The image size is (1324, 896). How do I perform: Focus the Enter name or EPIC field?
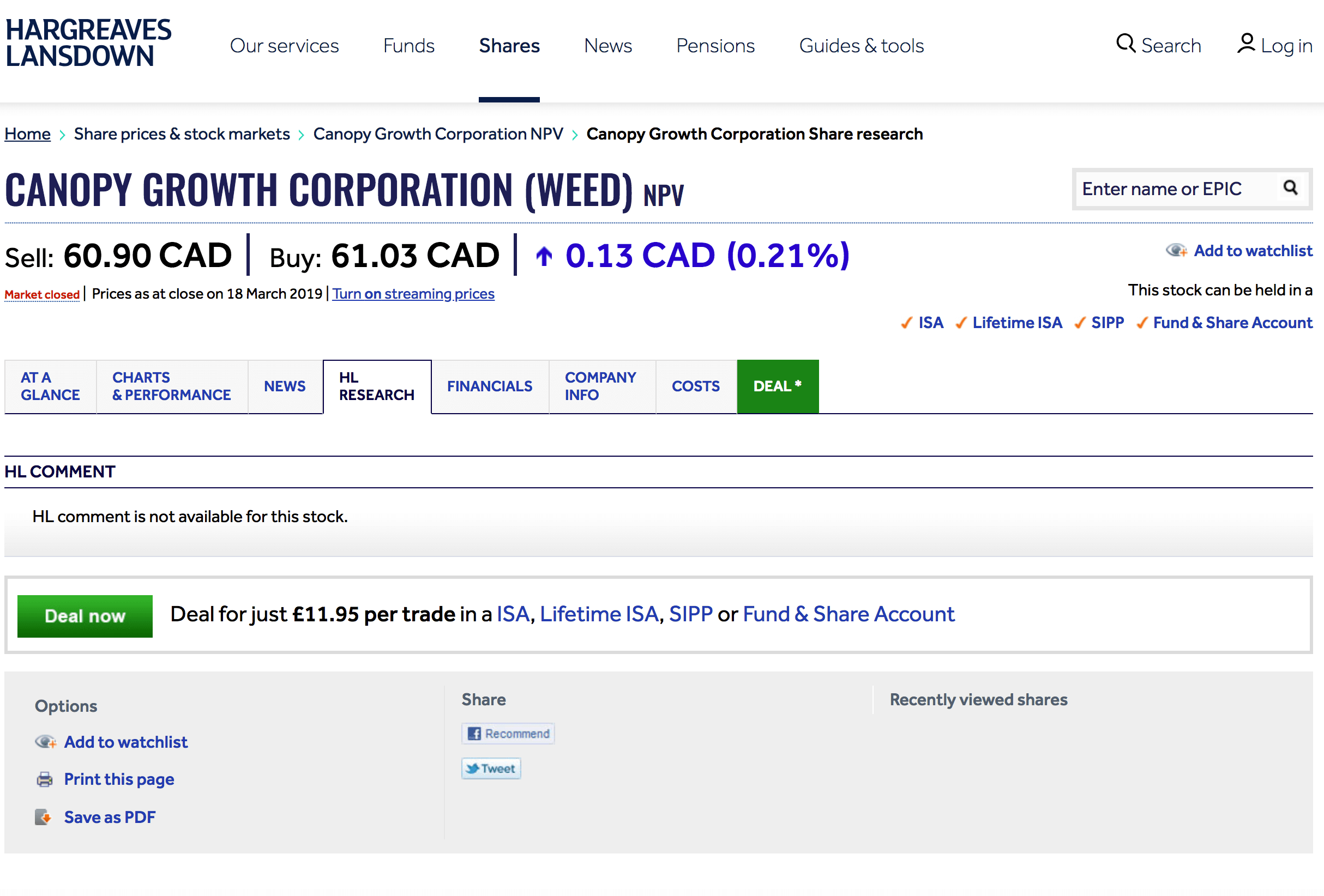1176,189
